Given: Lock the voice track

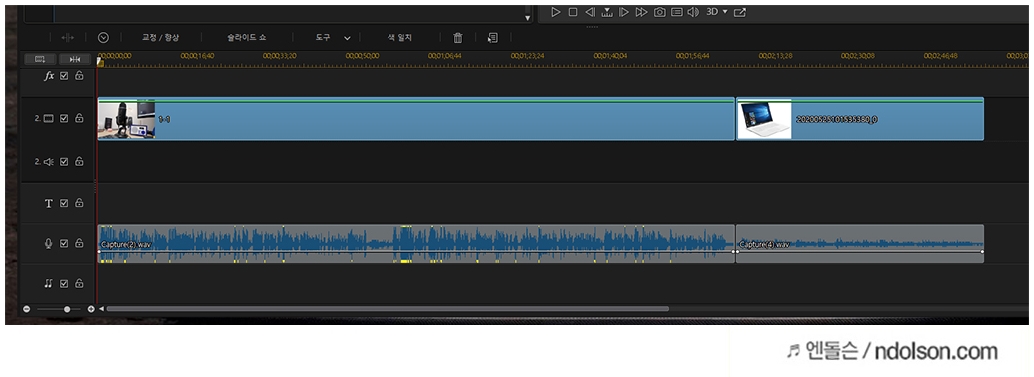Looking at the screenshot, I should (x=79, y=243).
